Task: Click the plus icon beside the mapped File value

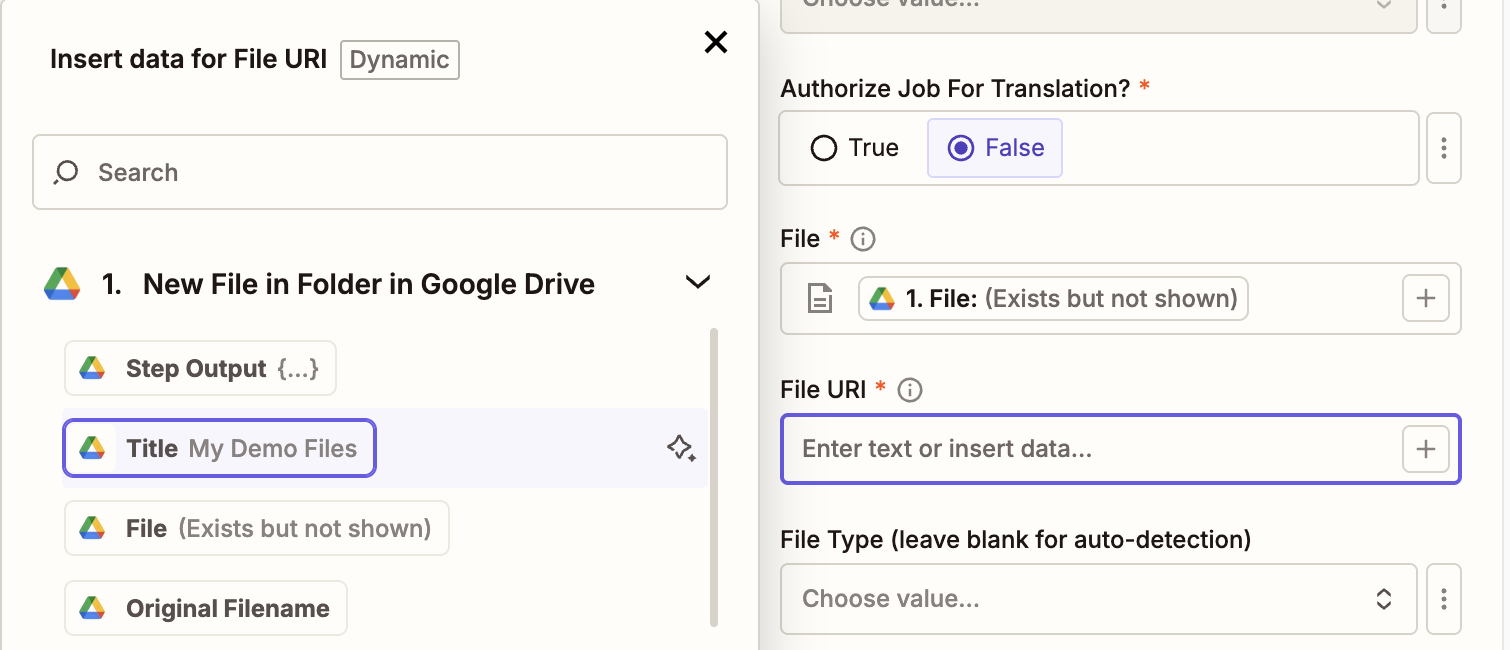Action: click(1425, 297)
